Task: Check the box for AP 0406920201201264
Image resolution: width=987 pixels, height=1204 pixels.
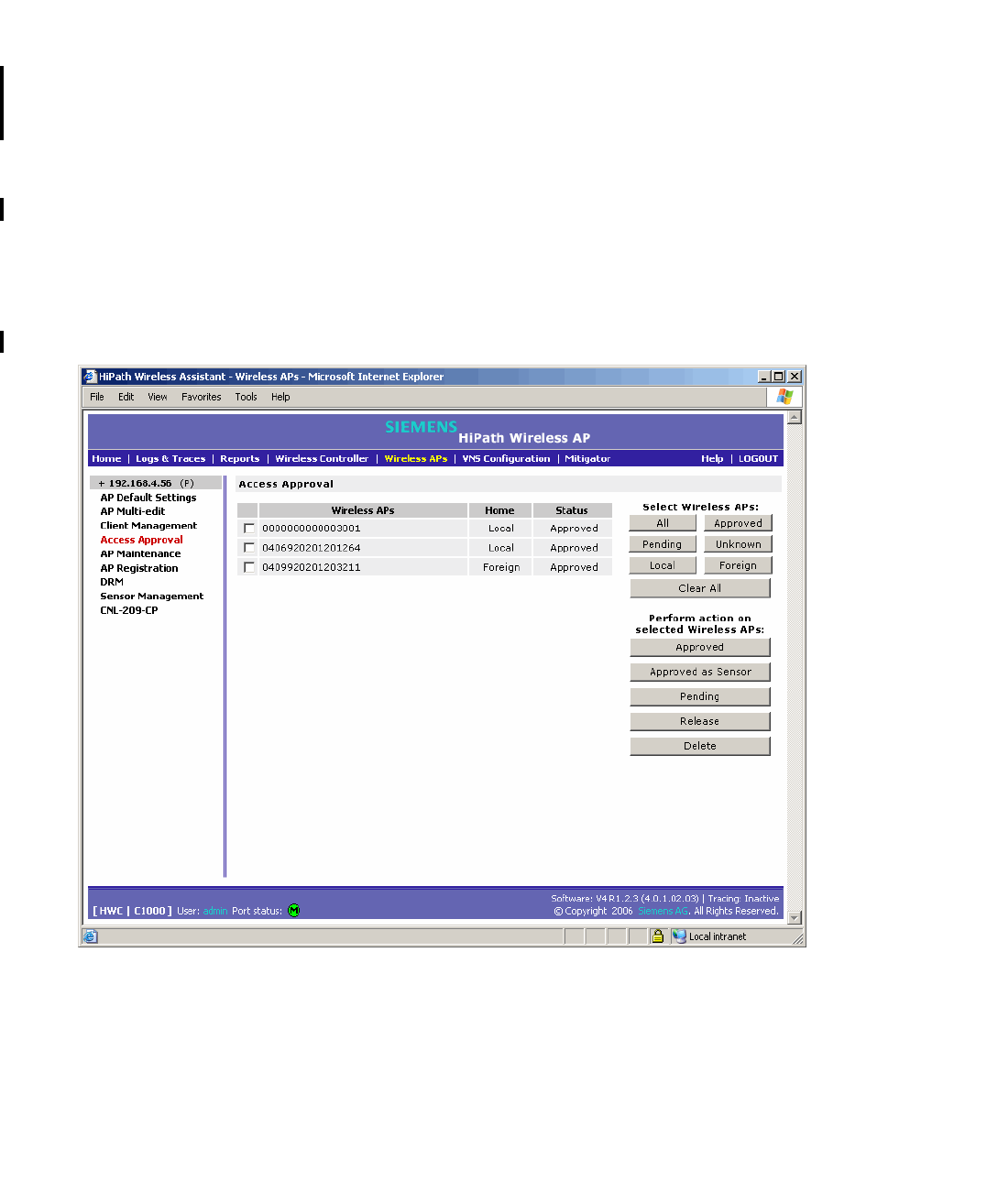Action: pos(248,548)
